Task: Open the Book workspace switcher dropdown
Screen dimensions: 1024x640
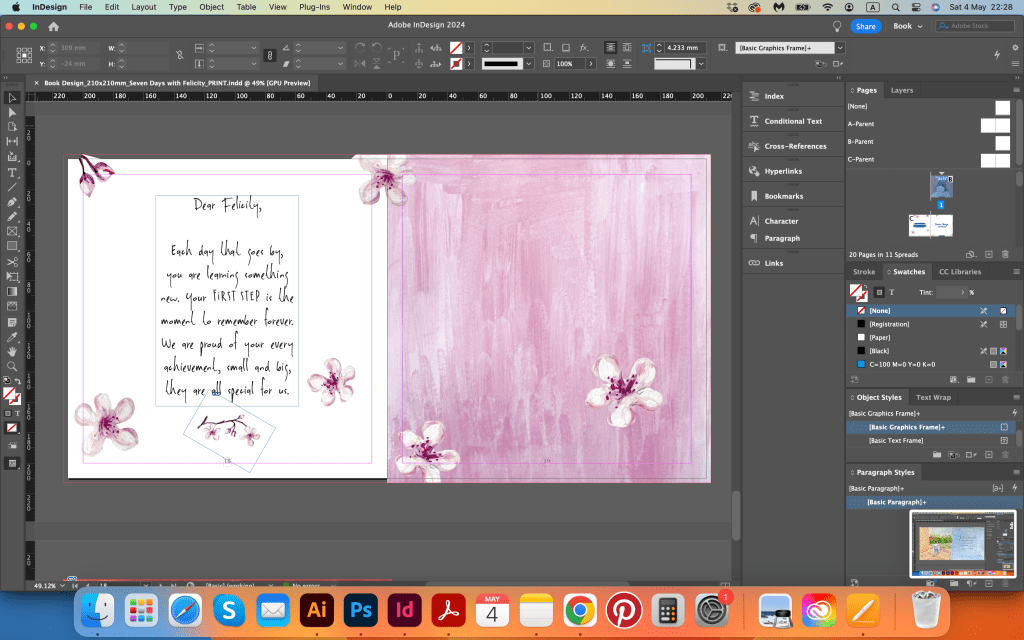Action: [x=907, y=26]
